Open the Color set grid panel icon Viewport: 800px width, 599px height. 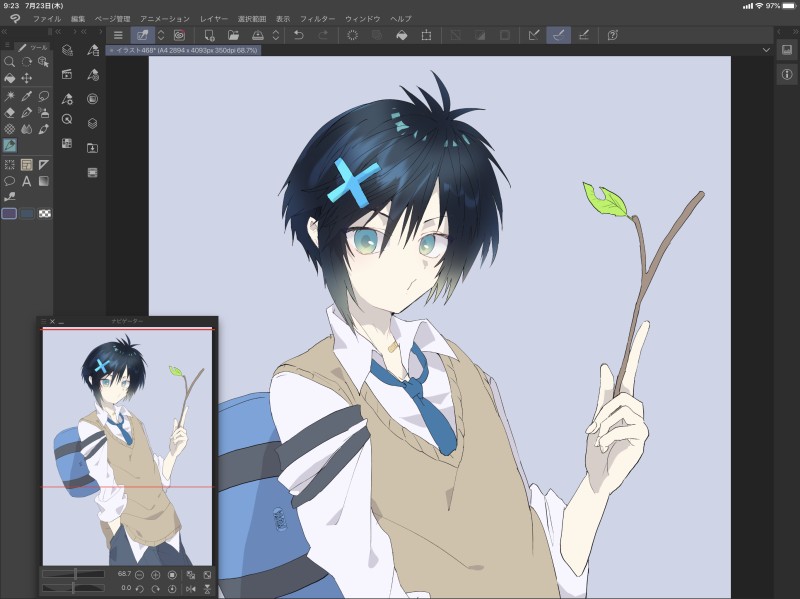tap(67, 143)
